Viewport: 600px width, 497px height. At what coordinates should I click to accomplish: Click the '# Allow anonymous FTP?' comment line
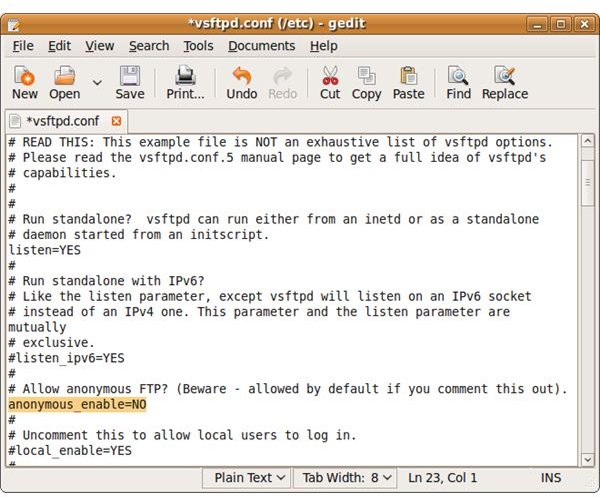[x=288, y=389]
